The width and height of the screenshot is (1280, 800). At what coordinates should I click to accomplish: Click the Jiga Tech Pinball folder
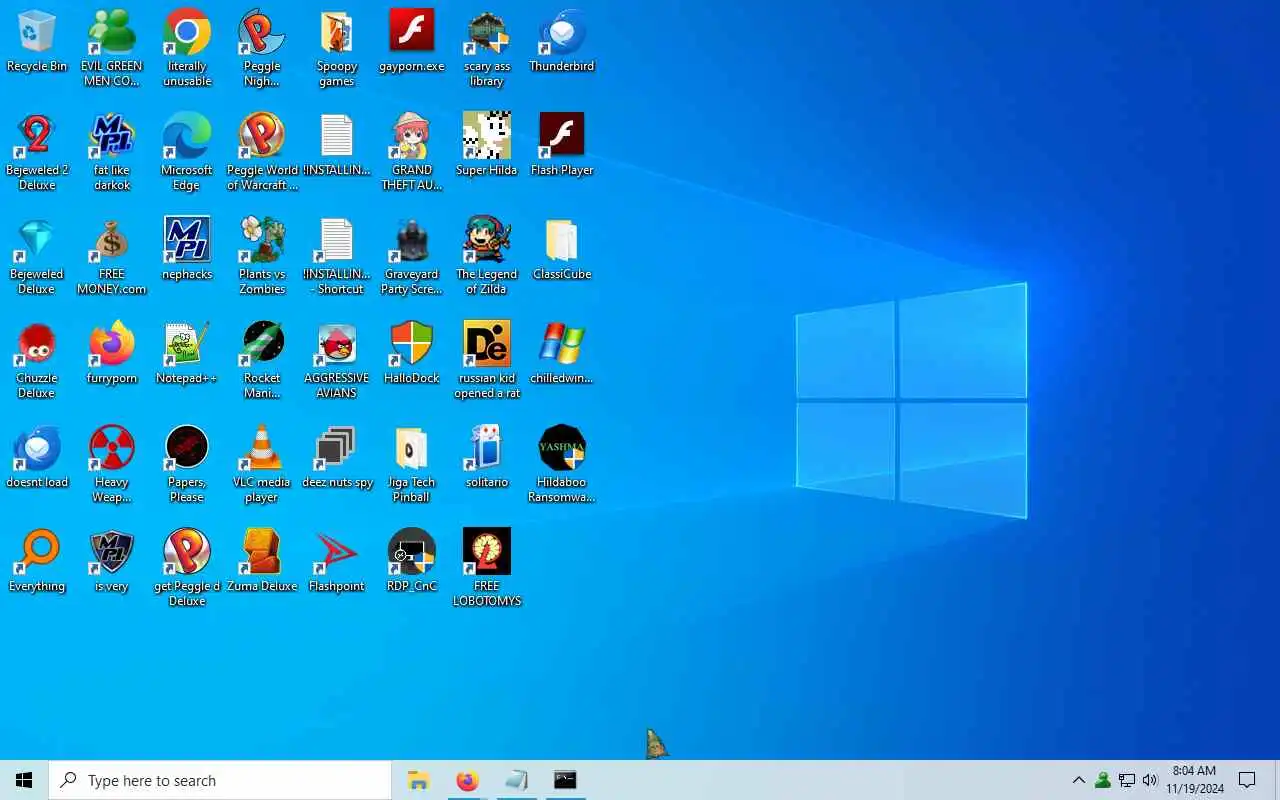(412, 464)
